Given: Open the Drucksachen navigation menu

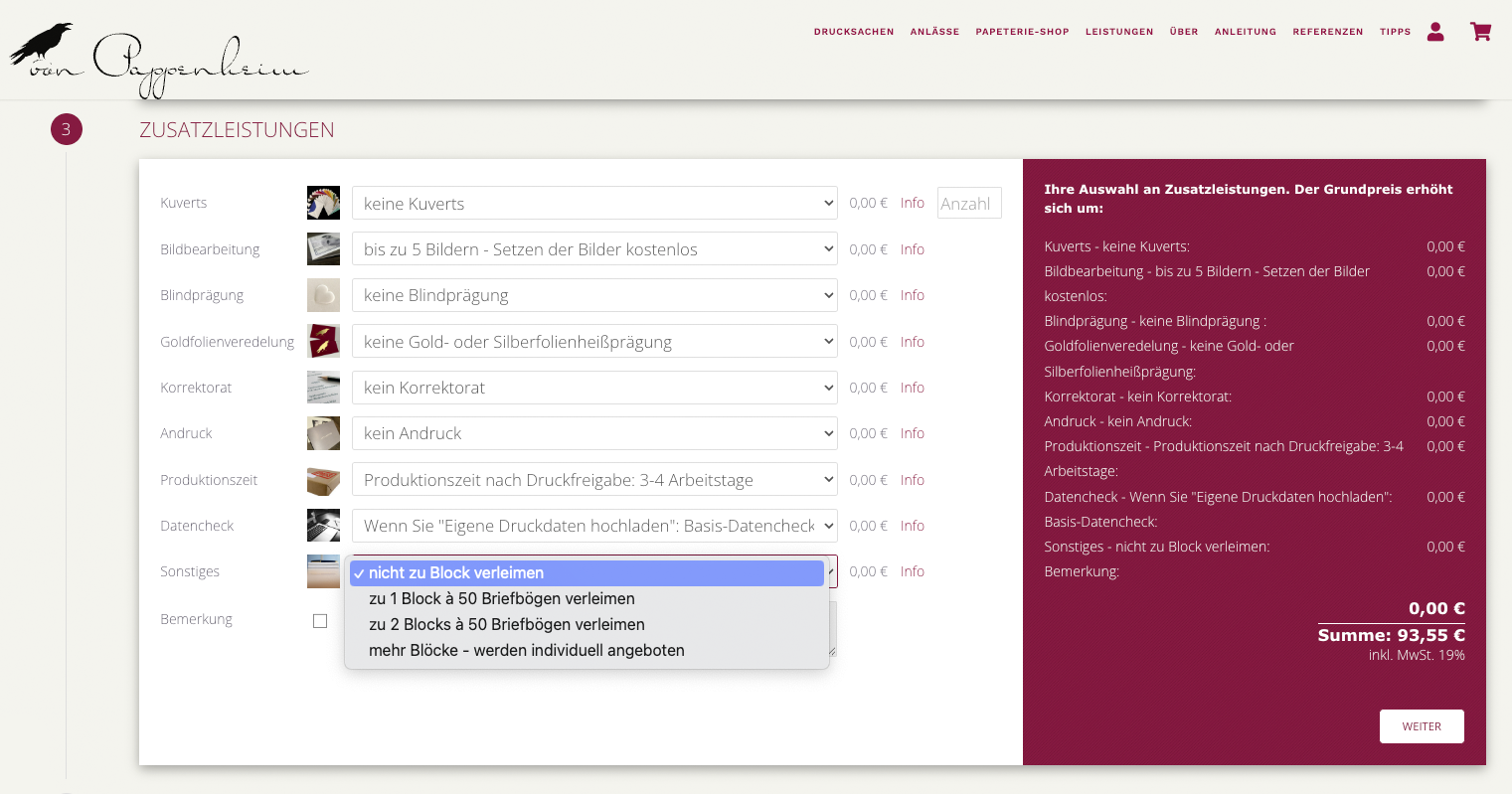Looking at the screenshot, I should tap(853, 32).
